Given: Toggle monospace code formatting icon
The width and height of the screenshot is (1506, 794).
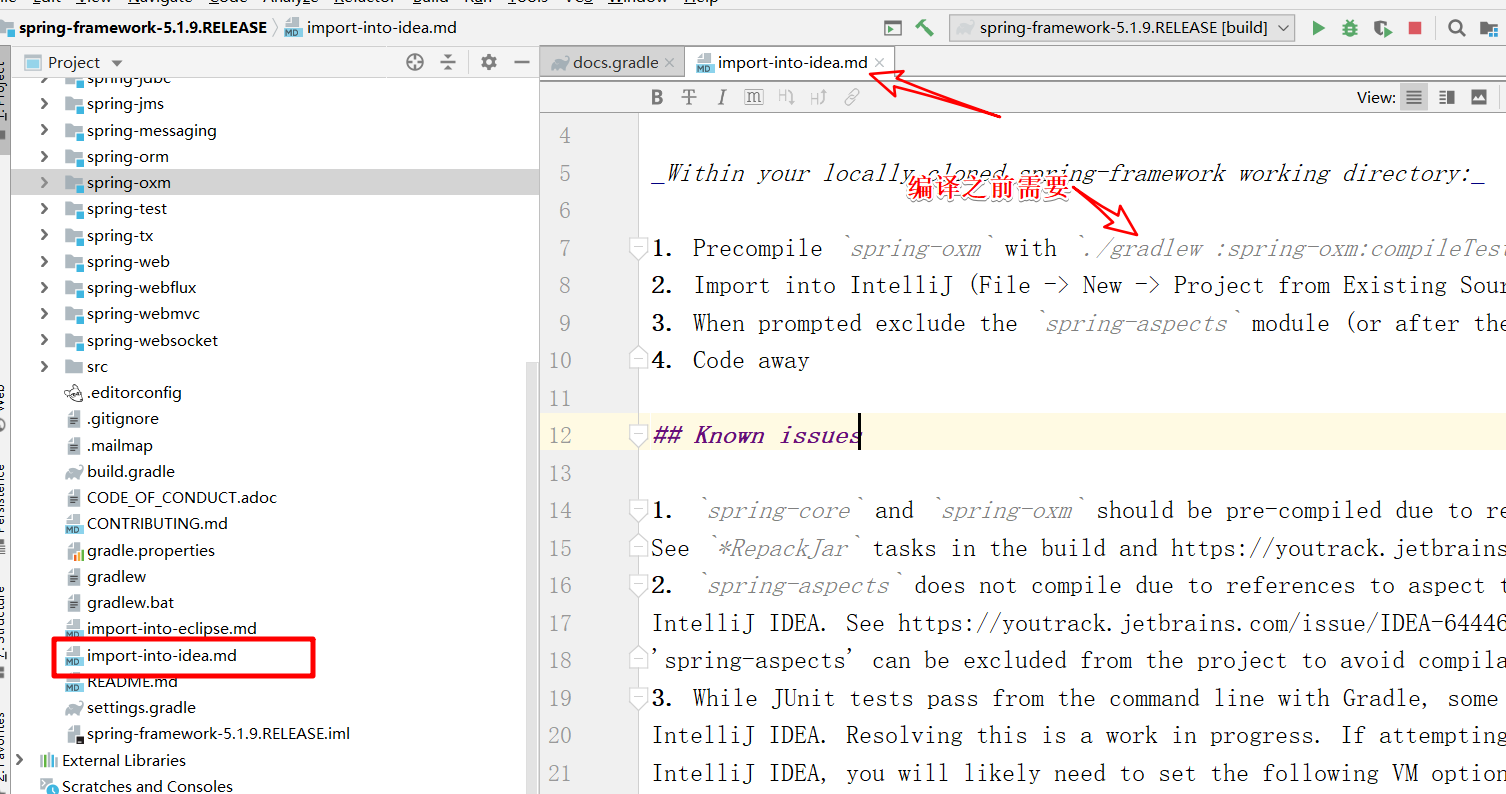Looking at the screenshot, I should click(x=754, y=97).
